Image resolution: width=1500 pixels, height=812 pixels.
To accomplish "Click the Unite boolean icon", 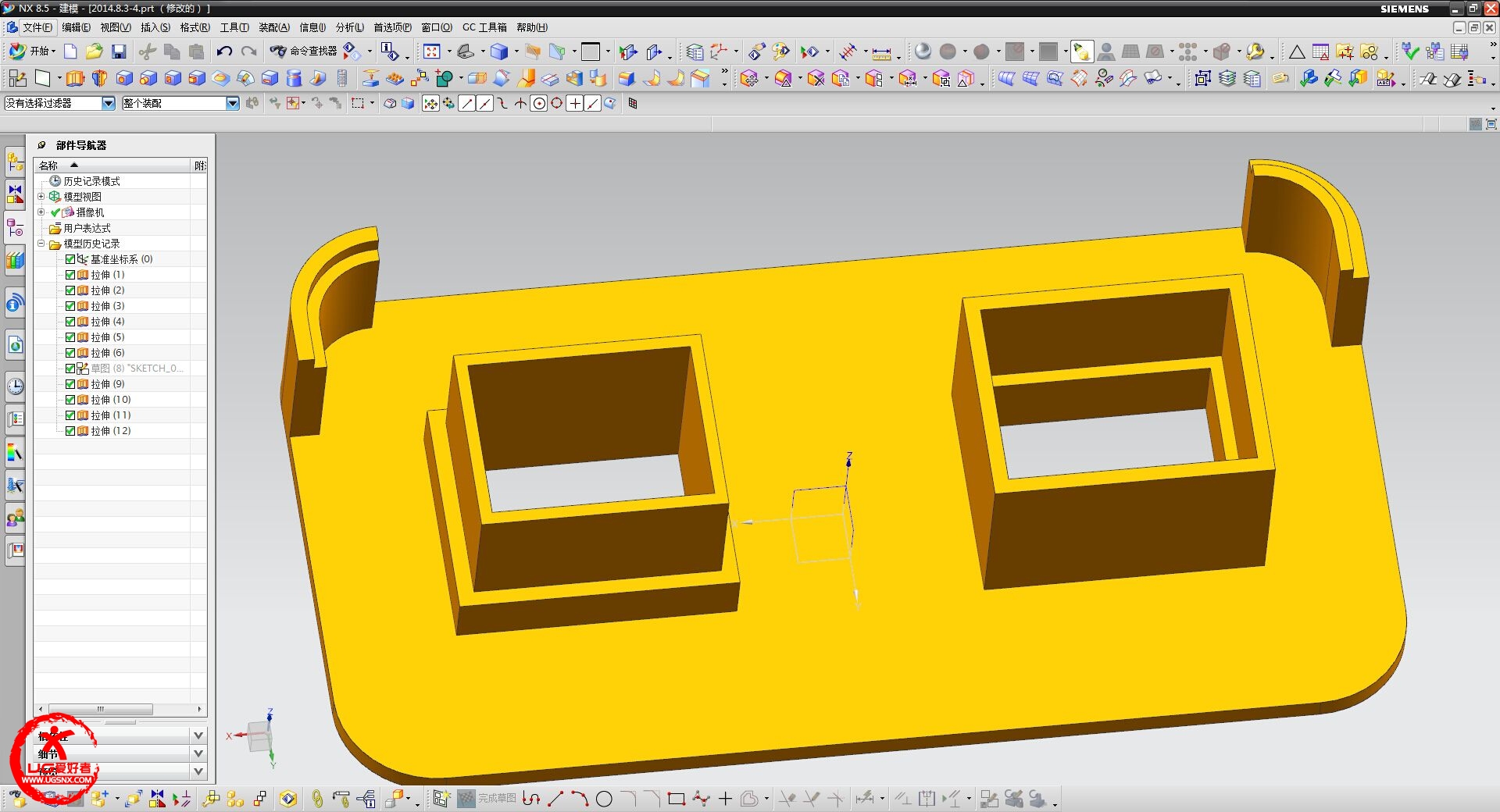I will (444, 78).
